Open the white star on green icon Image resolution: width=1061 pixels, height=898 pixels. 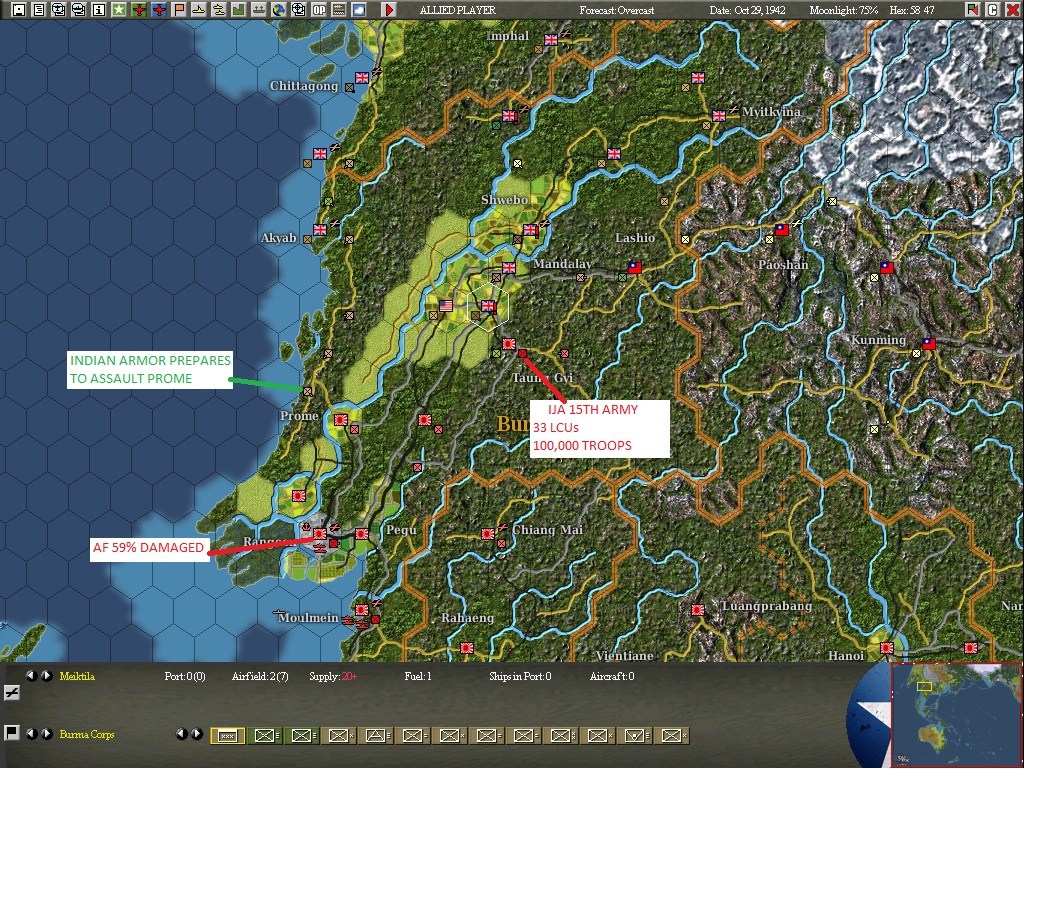tap(119, 9)
